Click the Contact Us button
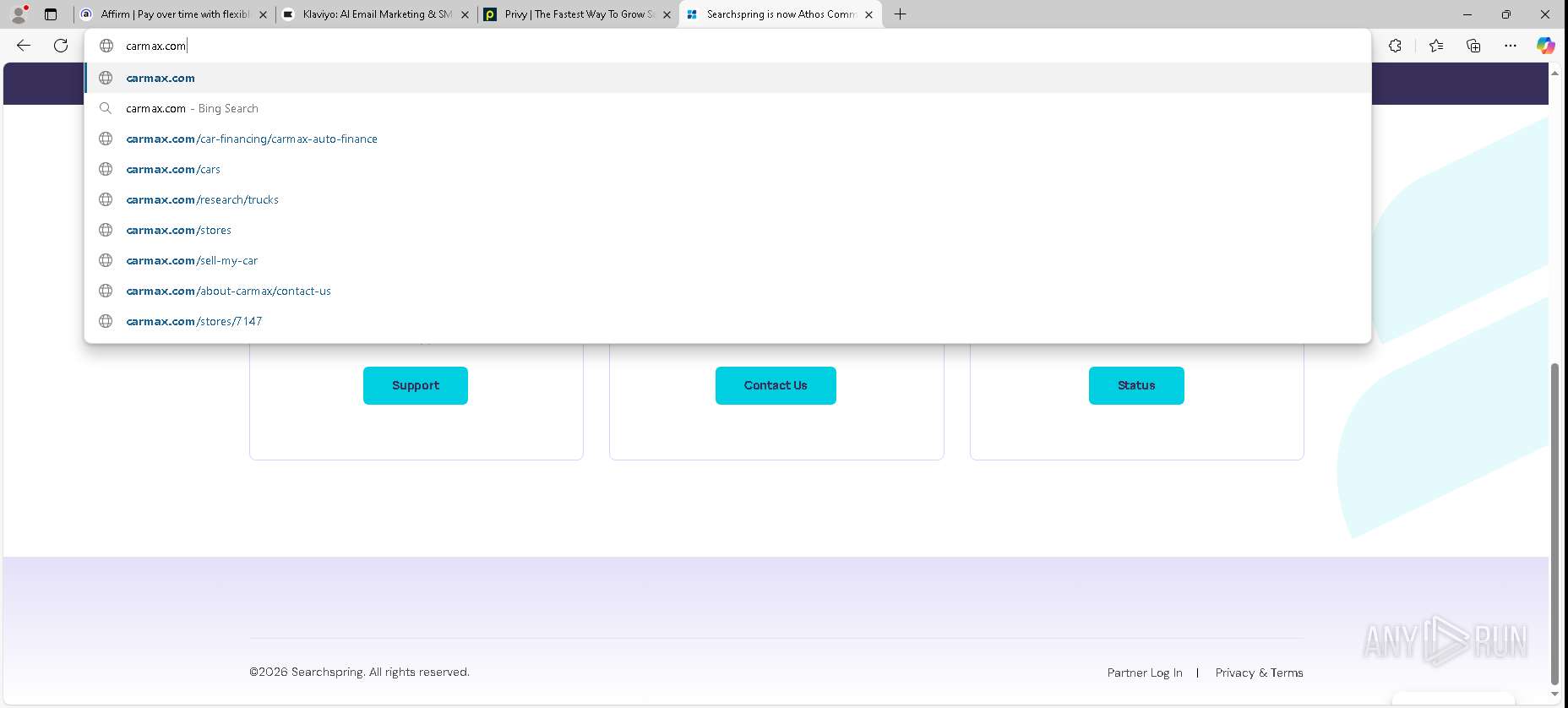This screenshot has height=708, width=1568. point(776,385)
